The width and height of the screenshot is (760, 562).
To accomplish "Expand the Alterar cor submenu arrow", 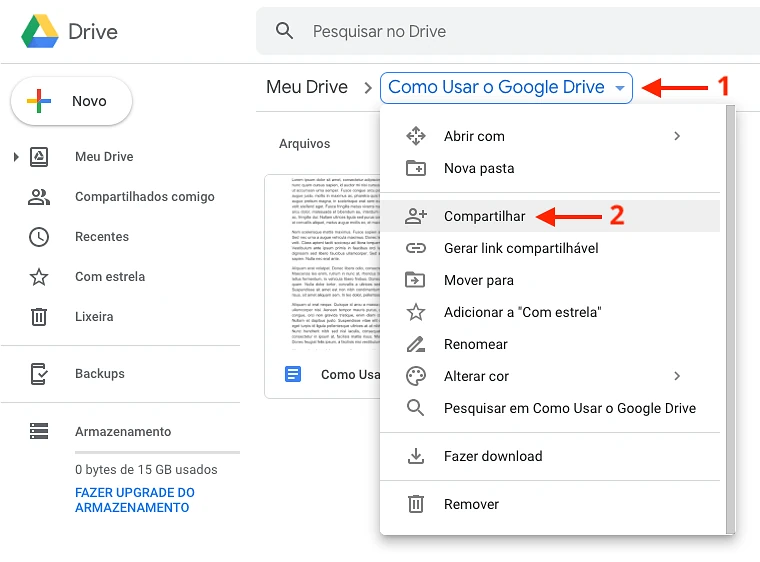I will (677, 376).
